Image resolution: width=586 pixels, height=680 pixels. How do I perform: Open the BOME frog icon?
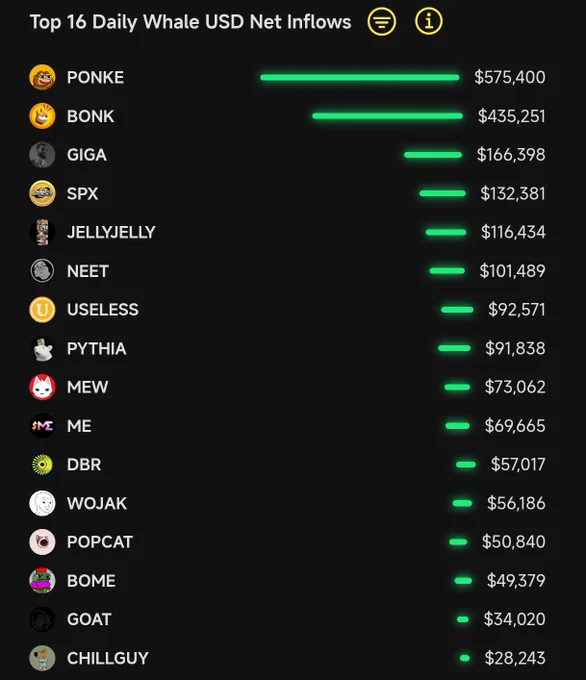42,580
